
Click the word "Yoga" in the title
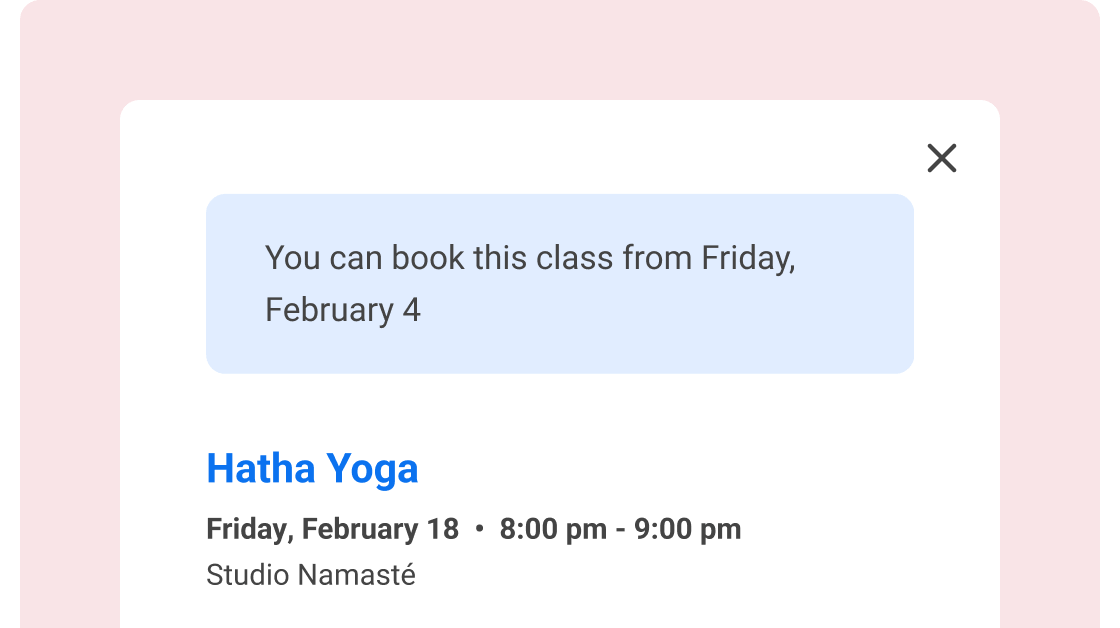(371, 468)
